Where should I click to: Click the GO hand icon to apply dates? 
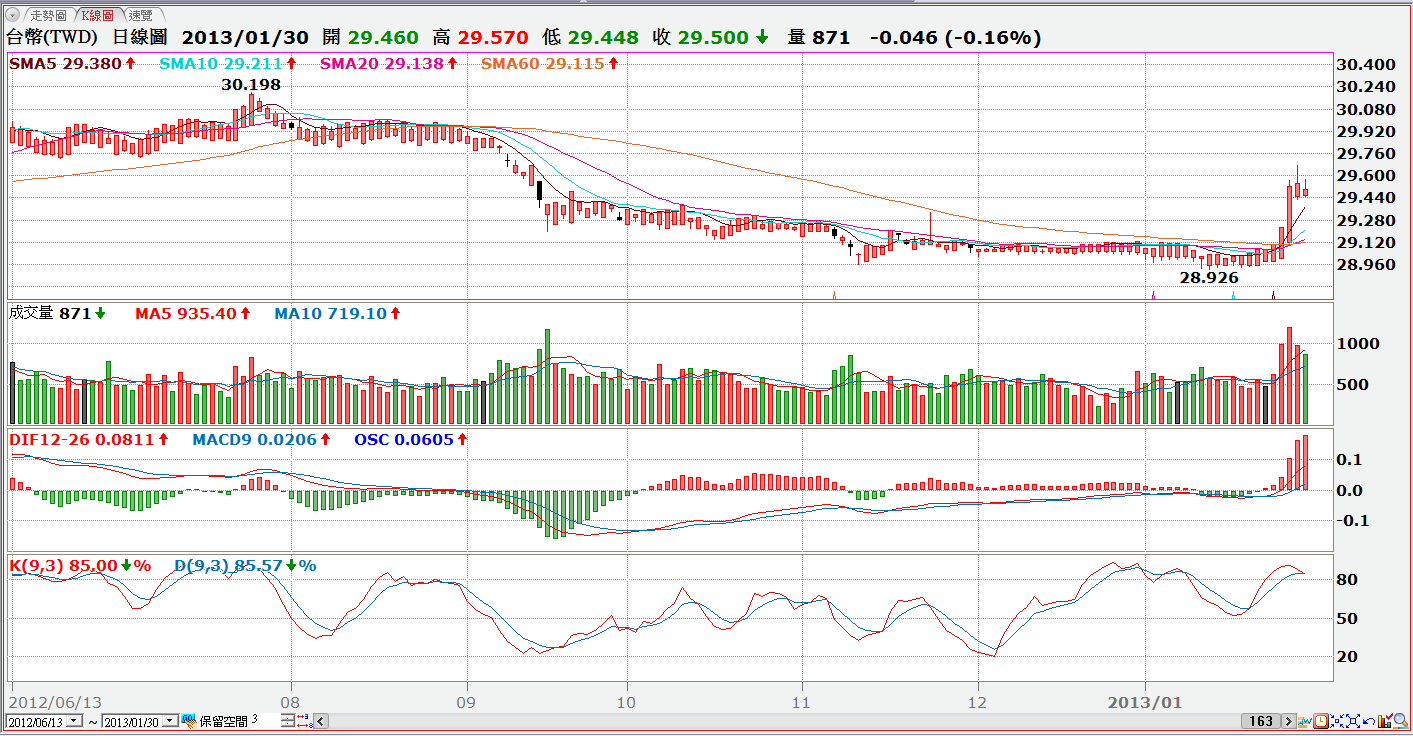point(189,721)
